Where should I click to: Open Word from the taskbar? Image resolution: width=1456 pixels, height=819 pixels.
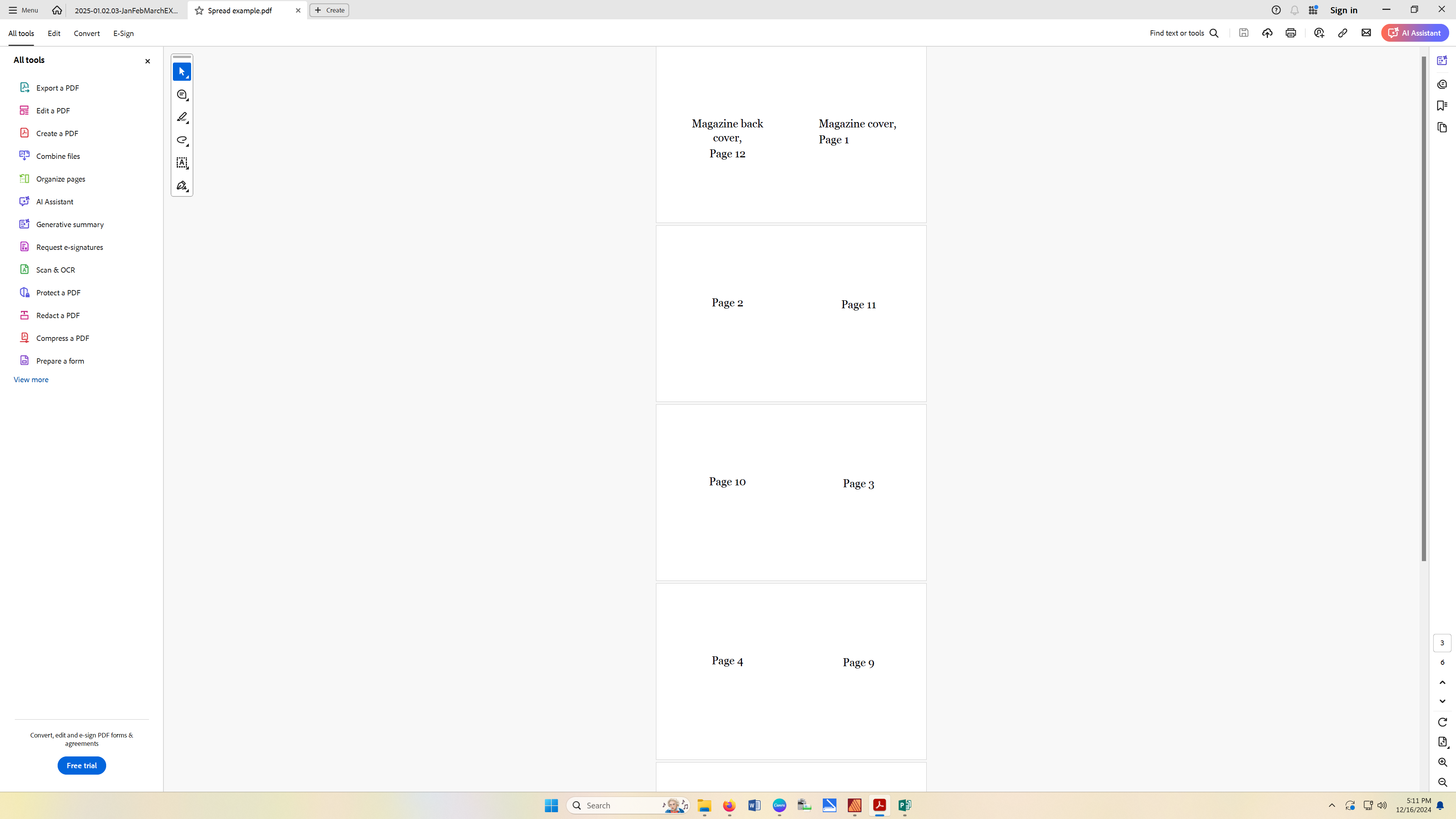click(754, 805)
